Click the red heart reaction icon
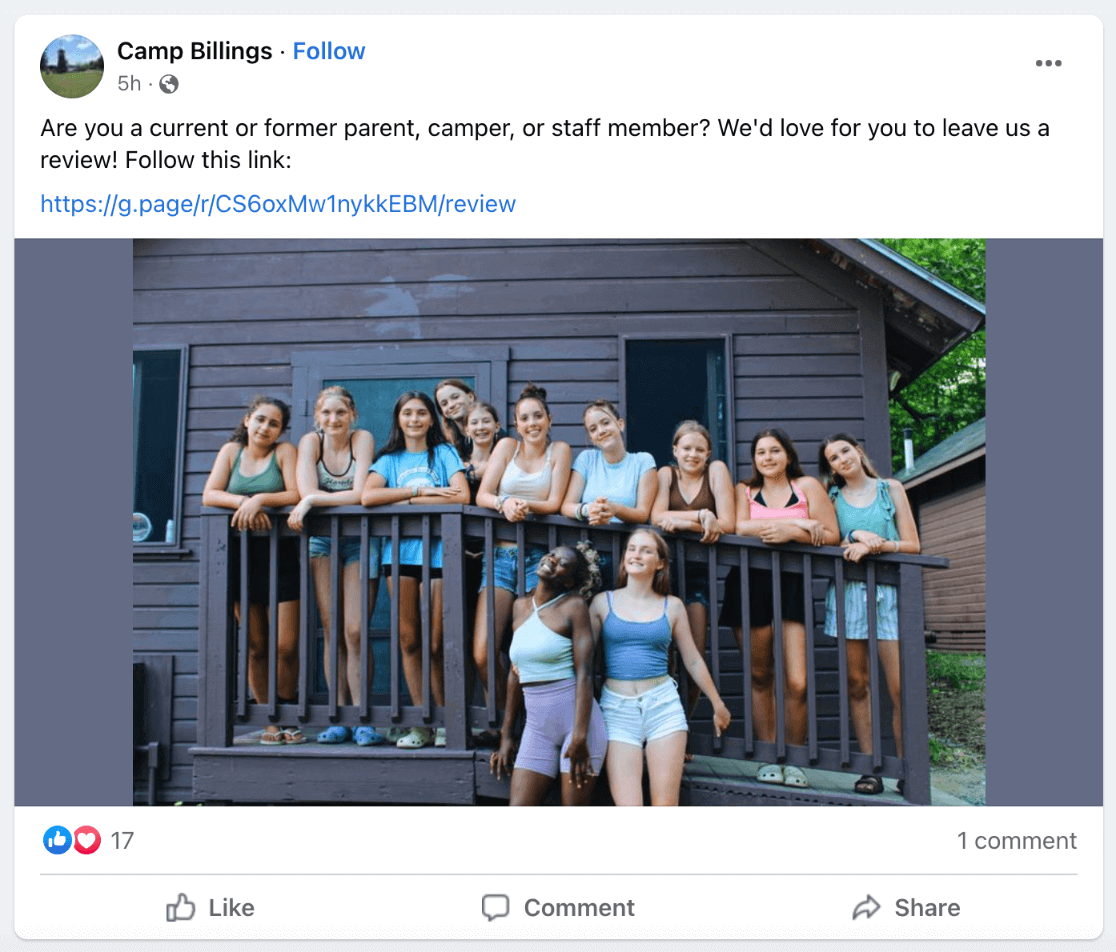 click(87, 841)
